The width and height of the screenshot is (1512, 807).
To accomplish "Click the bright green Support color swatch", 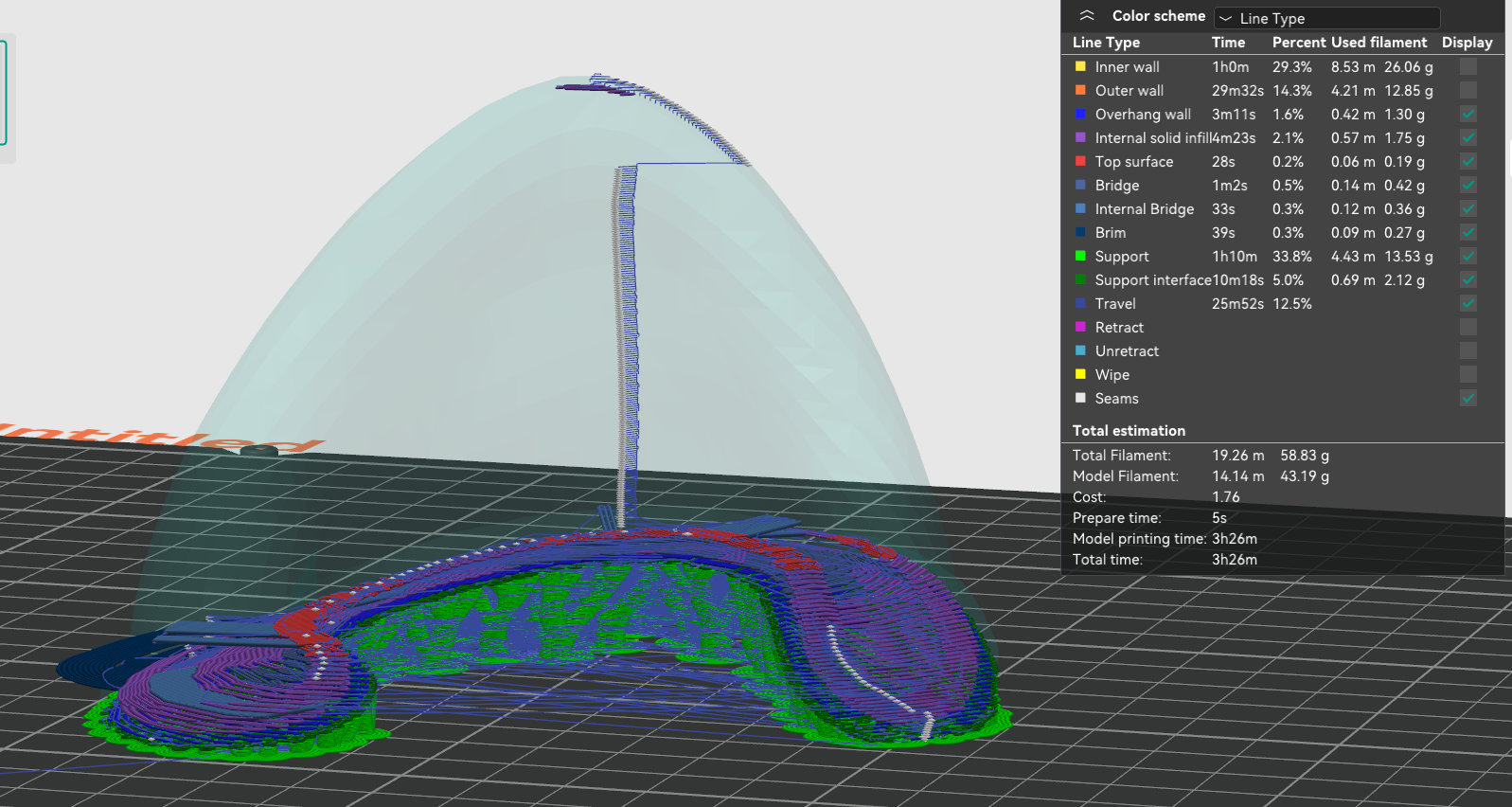I will click(1080, 256).
